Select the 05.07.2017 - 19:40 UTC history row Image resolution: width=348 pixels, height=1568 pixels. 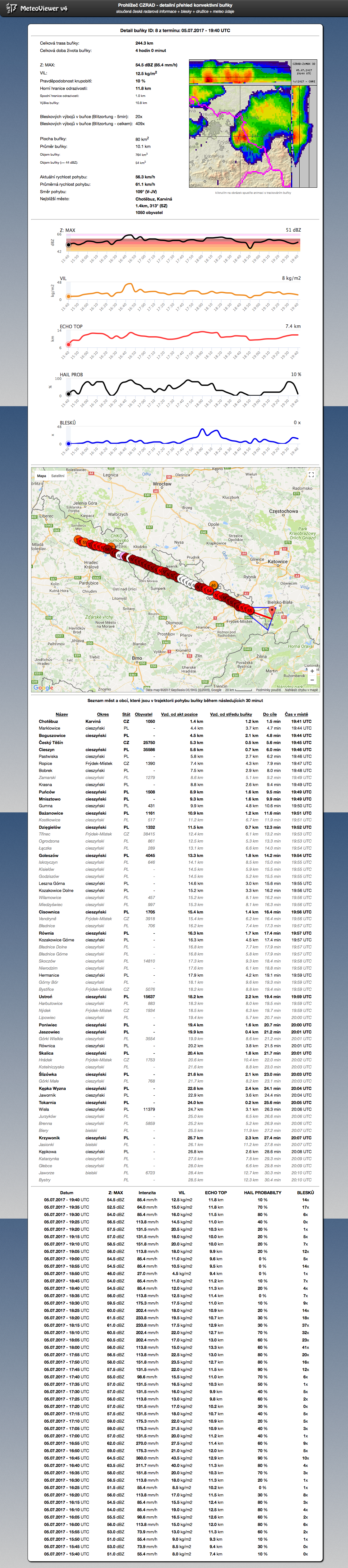click(x=175, y=1200)
